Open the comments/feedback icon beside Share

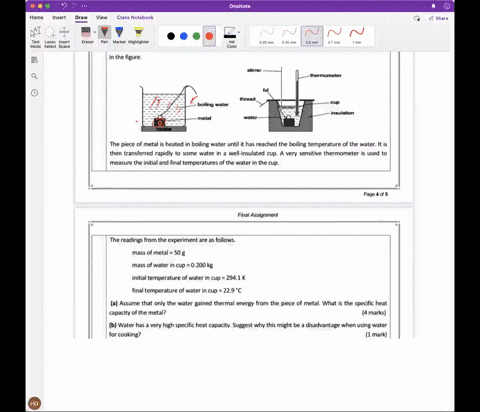pyautogui.click(x=417, y=18)
